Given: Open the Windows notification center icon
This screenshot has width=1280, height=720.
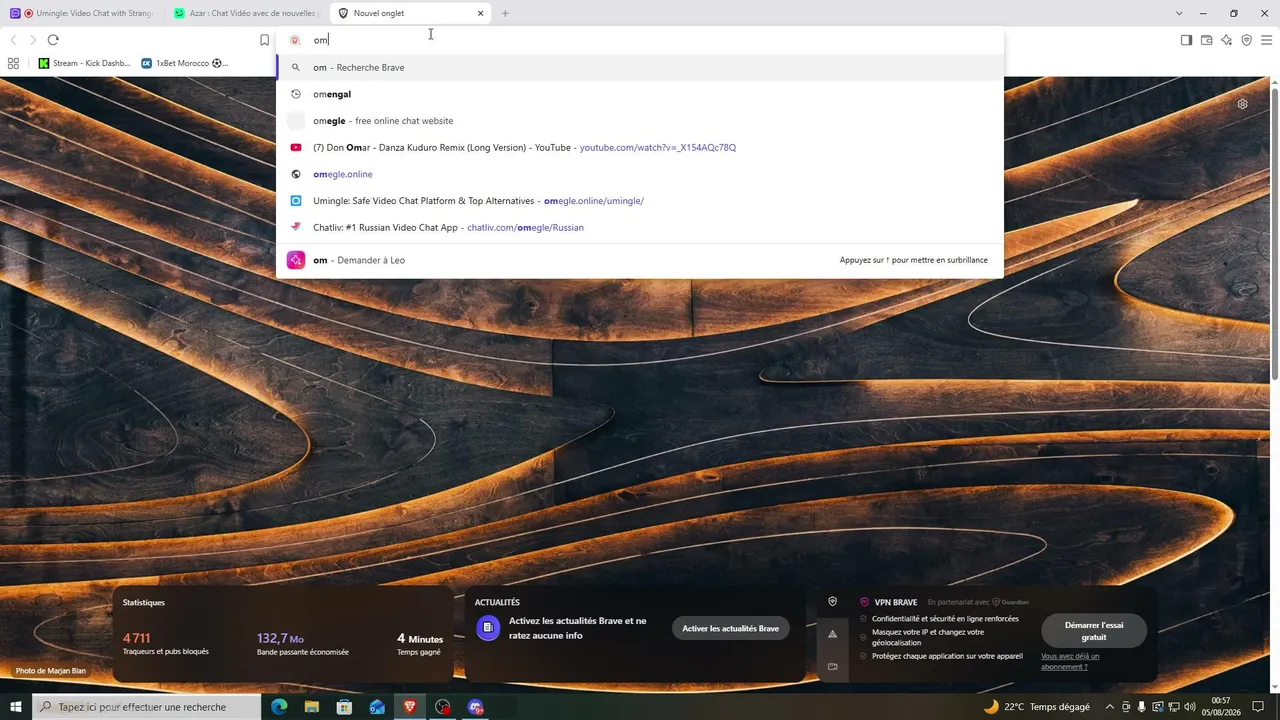Looking at the screenshot, I should tap(1259, 707).
